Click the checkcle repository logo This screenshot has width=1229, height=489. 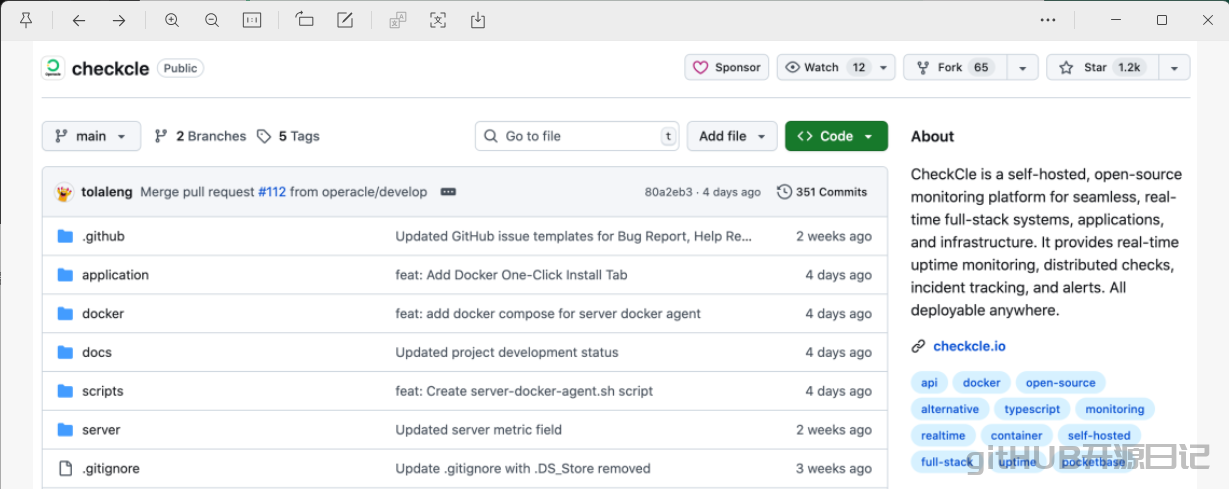click(53, 68)
